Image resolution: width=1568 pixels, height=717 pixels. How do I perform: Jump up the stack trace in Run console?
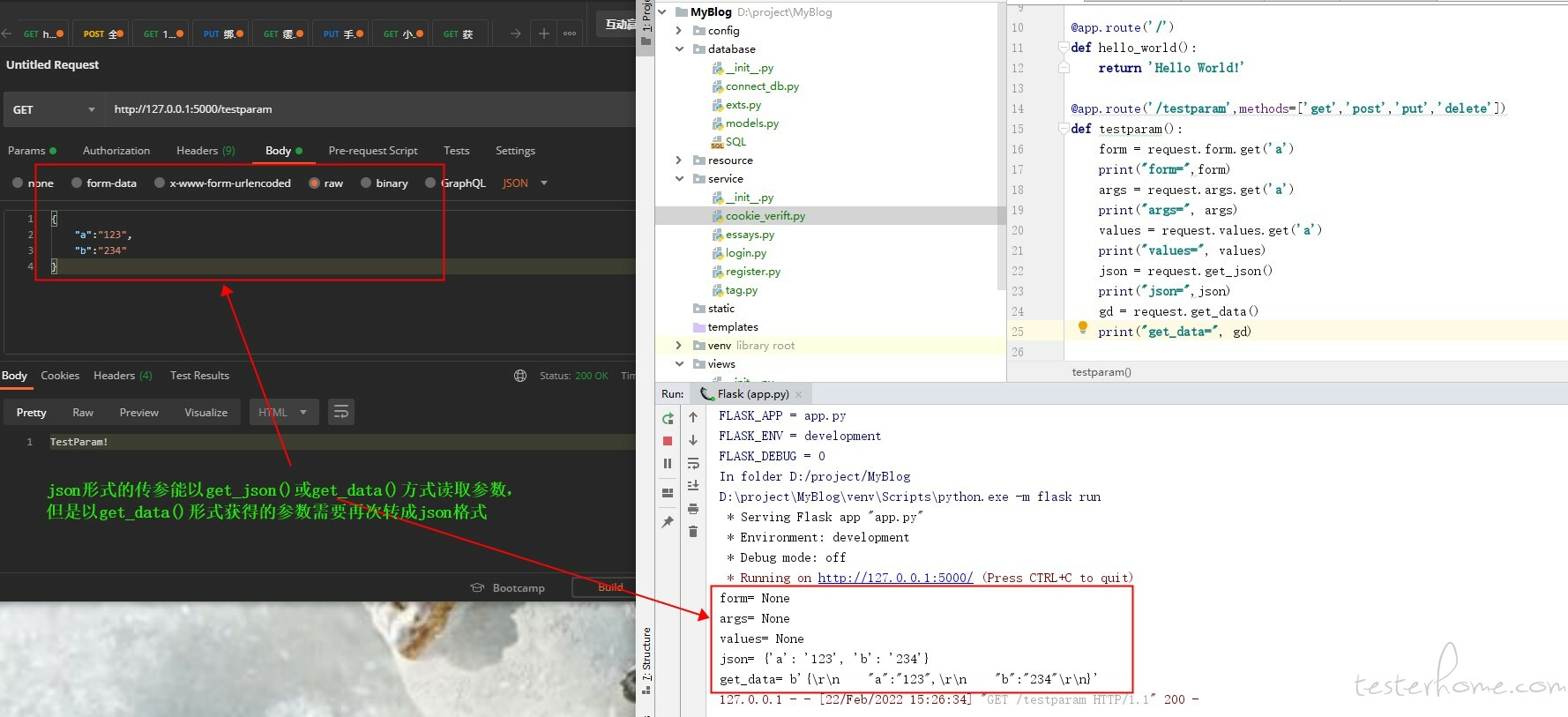point(693,417)
